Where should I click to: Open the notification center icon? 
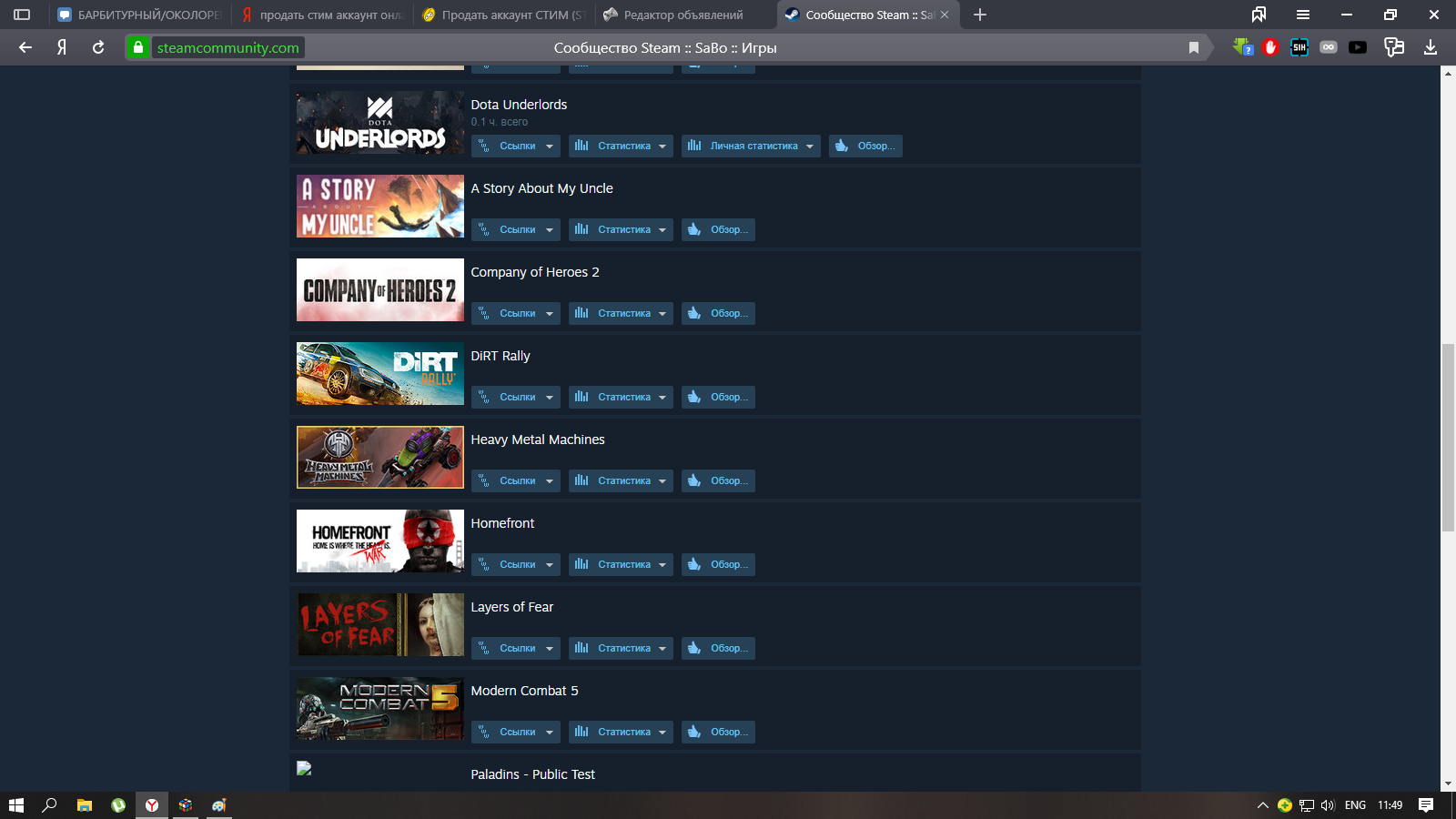[x=1426, y=805]
